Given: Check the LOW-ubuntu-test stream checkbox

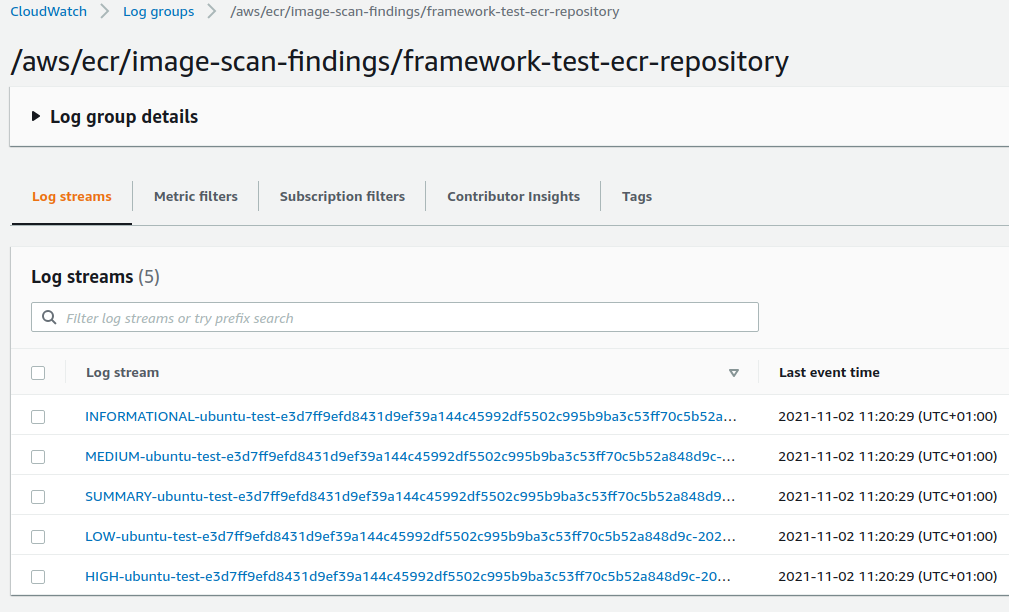Looking at the screenshot, I should (38, 536).
